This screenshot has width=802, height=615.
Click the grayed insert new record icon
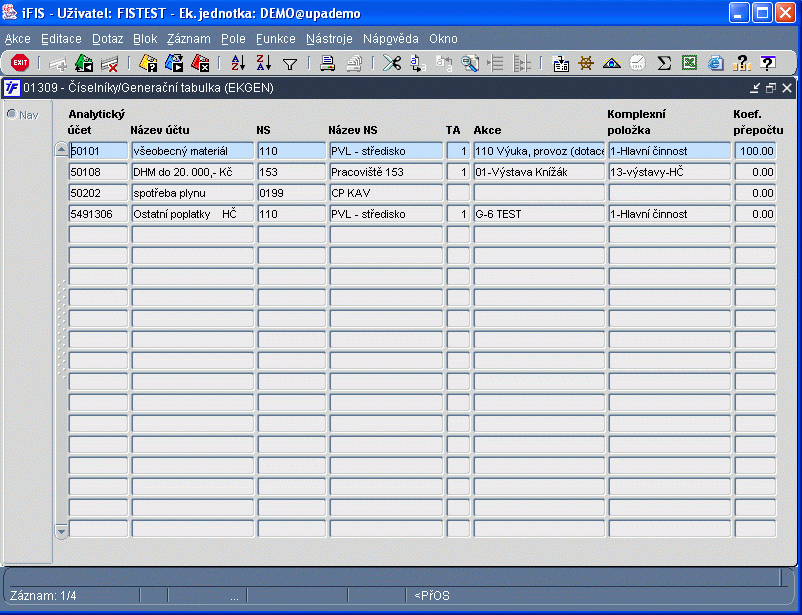coord(57,64)
